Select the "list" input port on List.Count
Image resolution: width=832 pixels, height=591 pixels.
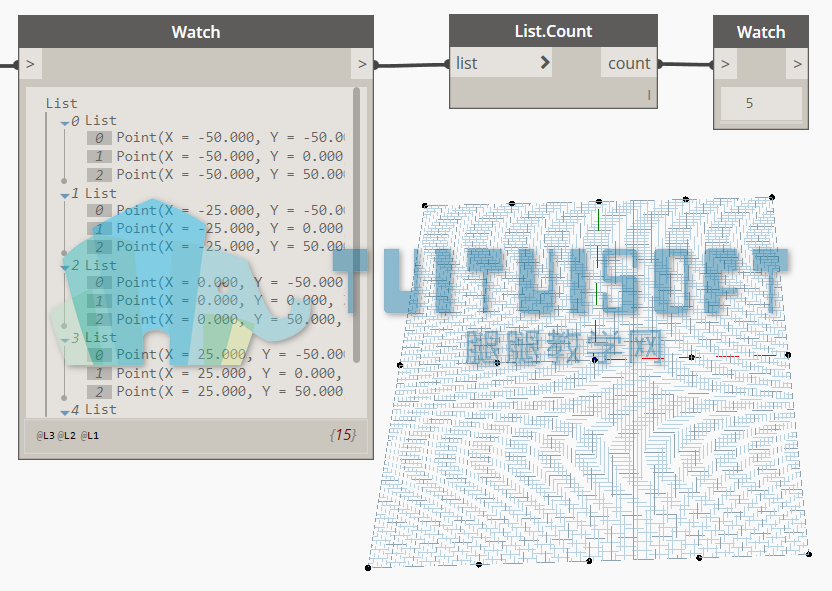point(500,63)
